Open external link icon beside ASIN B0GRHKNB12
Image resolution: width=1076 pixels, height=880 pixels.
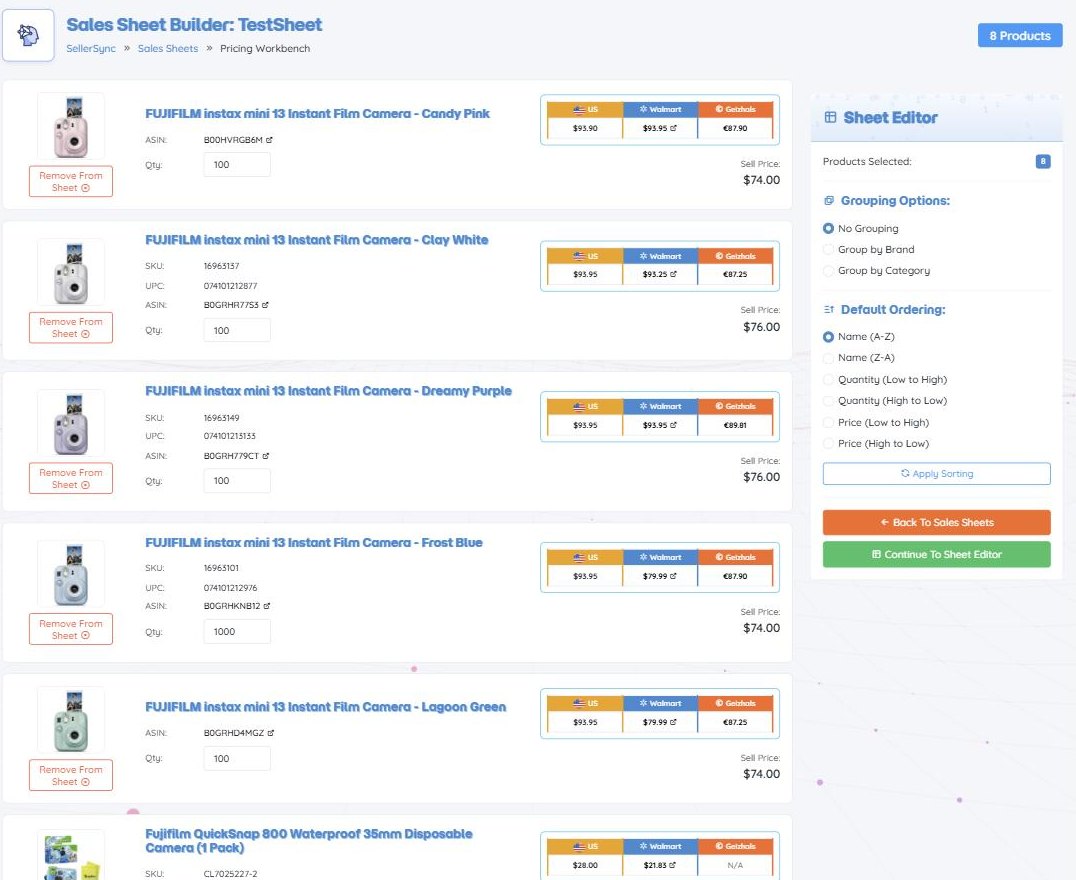(267, 606)
